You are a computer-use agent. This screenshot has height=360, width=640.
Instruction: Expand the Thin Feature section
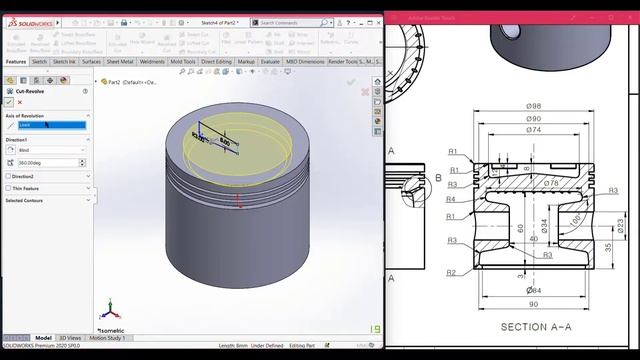(88, 188)
